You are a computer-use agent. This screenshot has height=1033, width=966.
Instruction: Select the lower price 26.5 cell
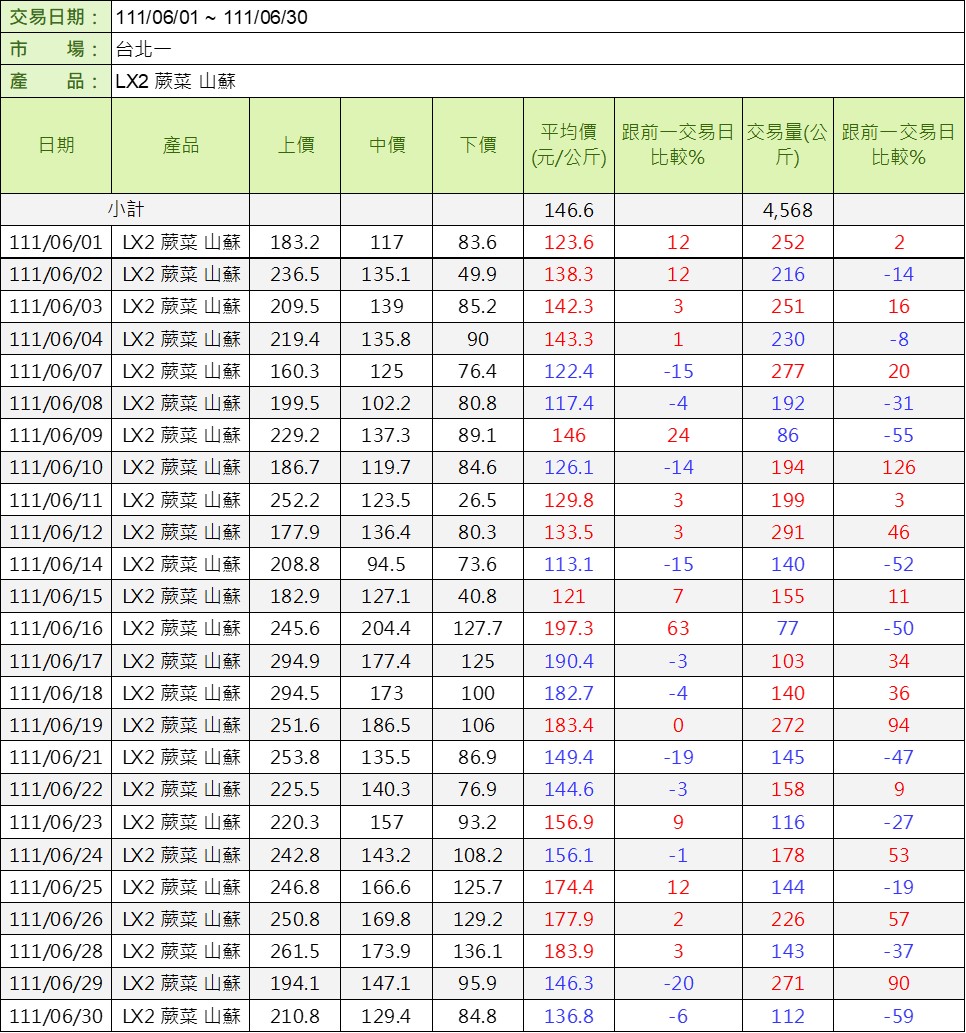click(478, 500)
